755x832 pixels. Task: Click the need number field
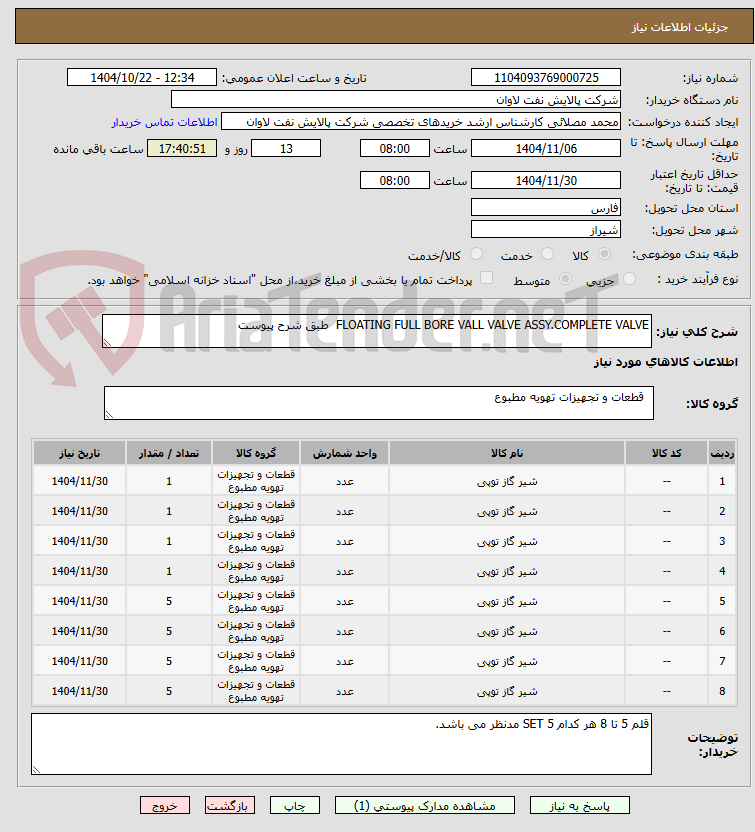(x=545, y=77)
